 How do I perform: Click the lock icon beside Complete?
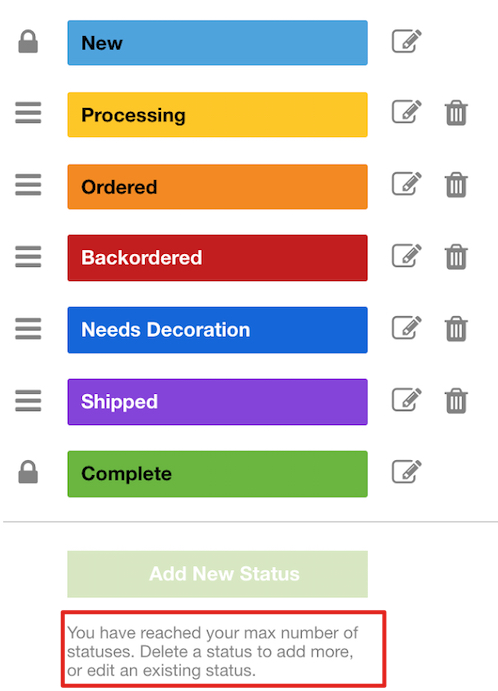tap(28, 472)
